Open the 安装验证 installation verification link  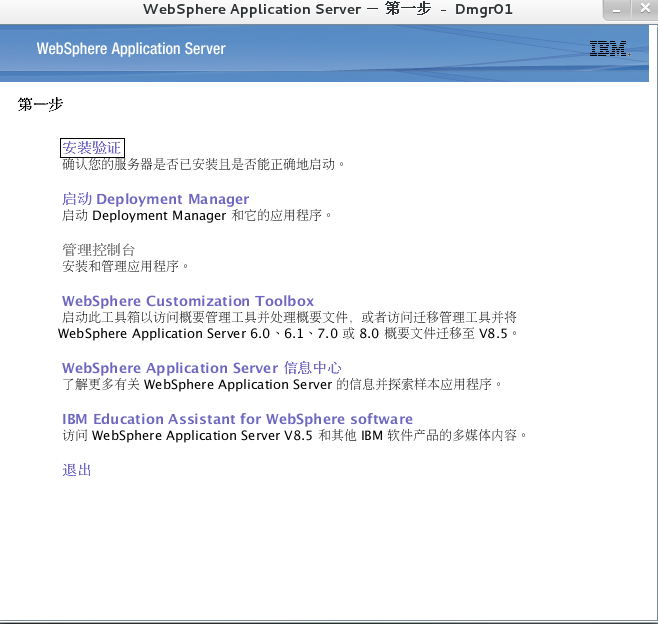tap(92, 148)
